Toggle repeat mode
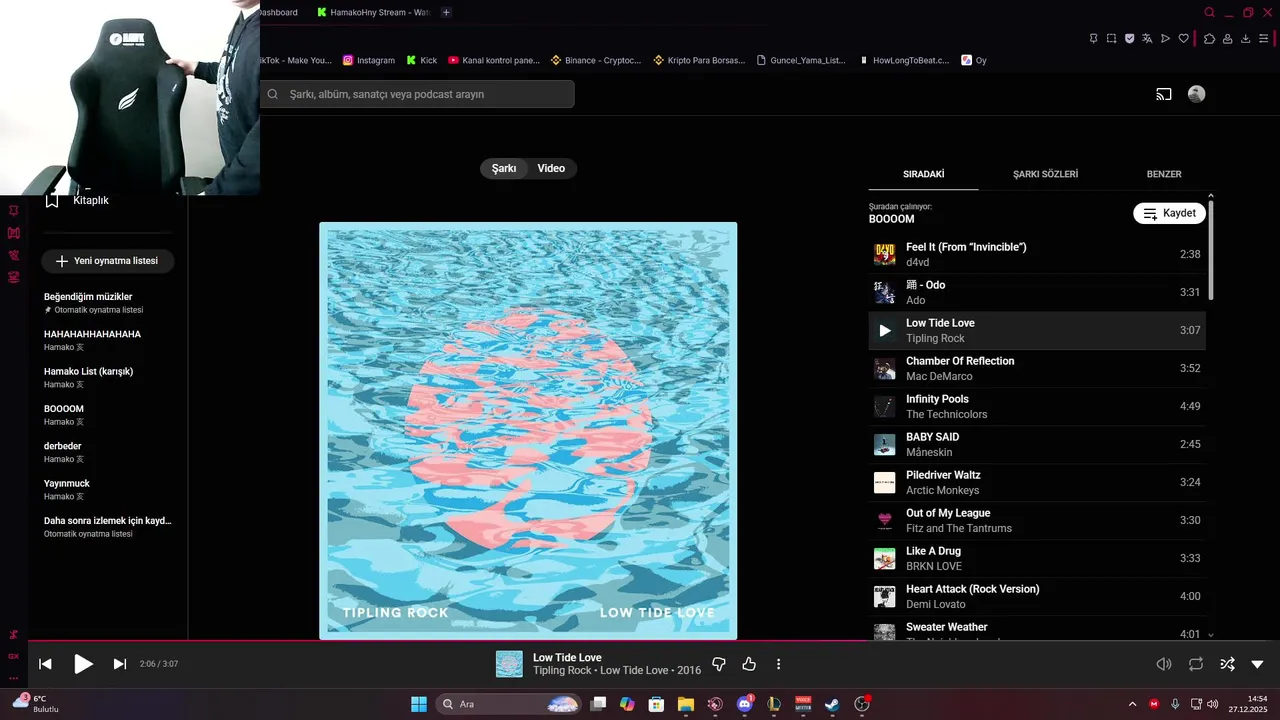Image resolution: width=1280 pixels, height=720 pixels. click(1196, 664)
